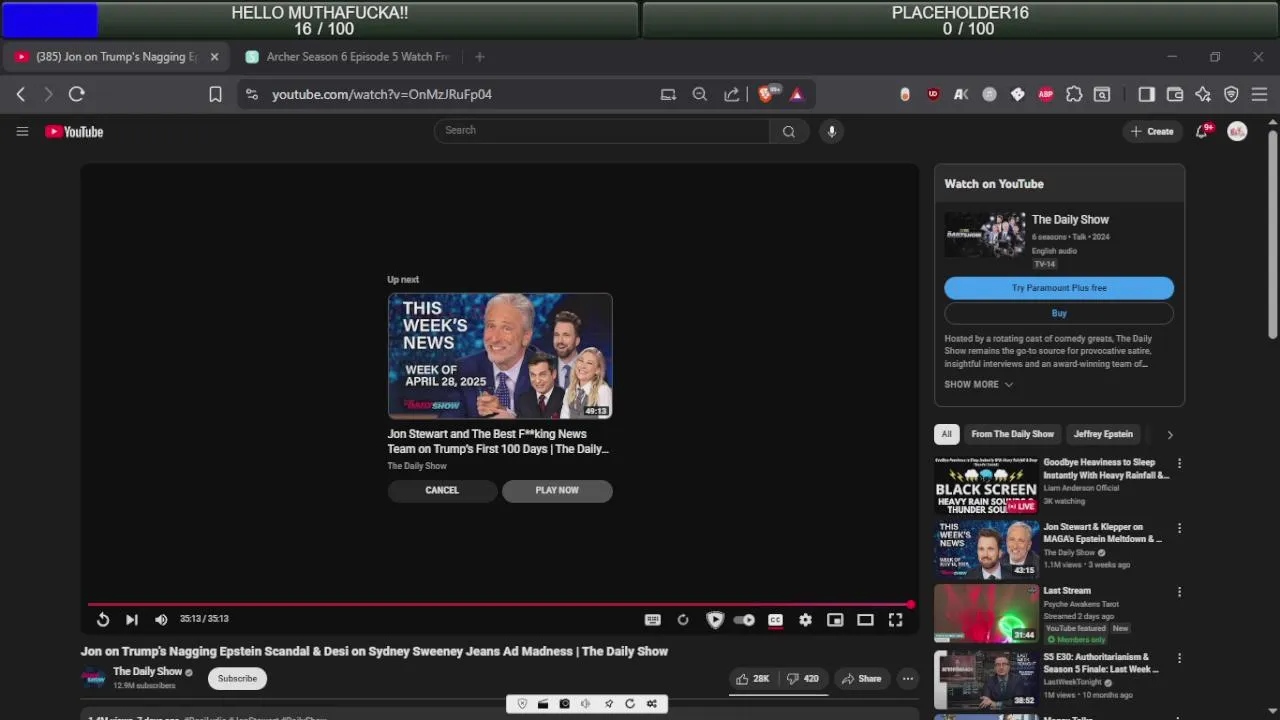Open Brave Shields lion icon
Image resolution: width=1280 pixels, height=720 pixels.
[767, 94]
